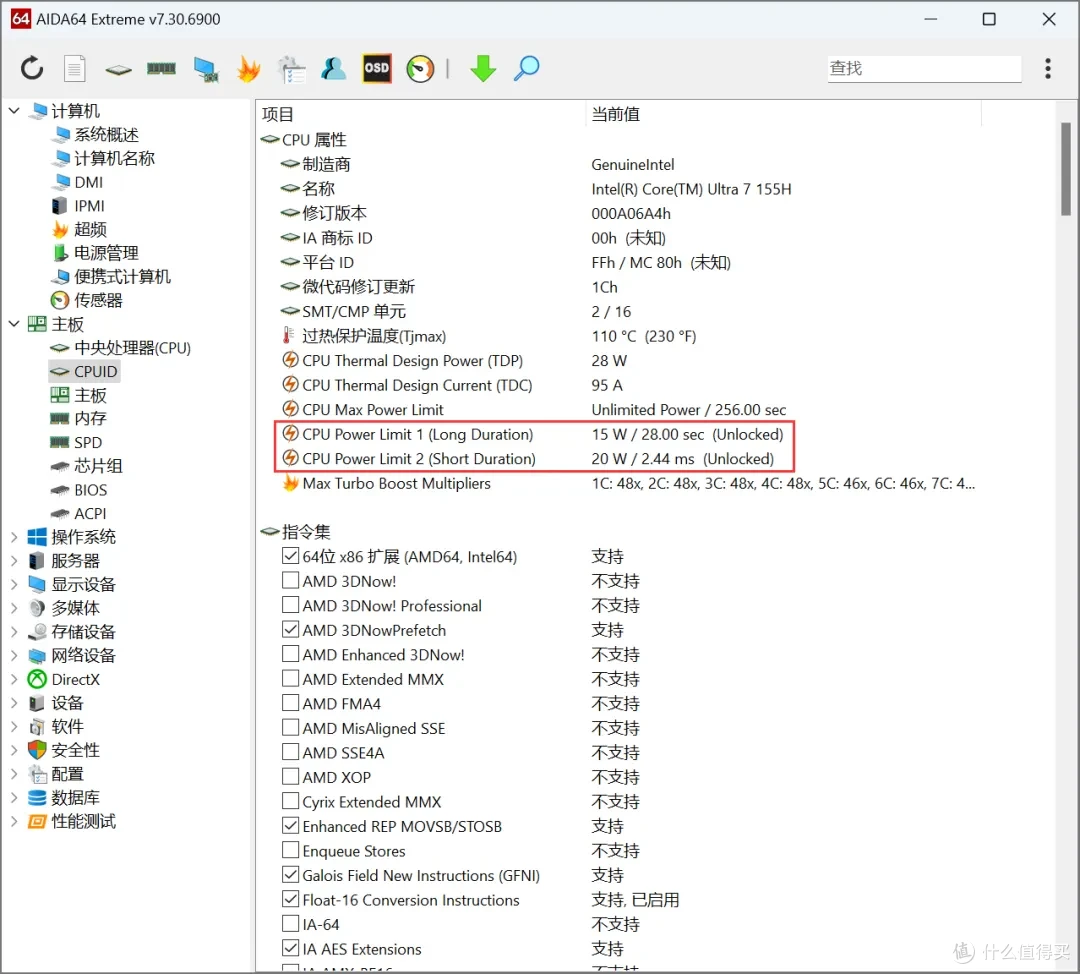This screenshot has width=1080, height=974.
Task: Select CPUID tree item
Action: coord(84,371)
